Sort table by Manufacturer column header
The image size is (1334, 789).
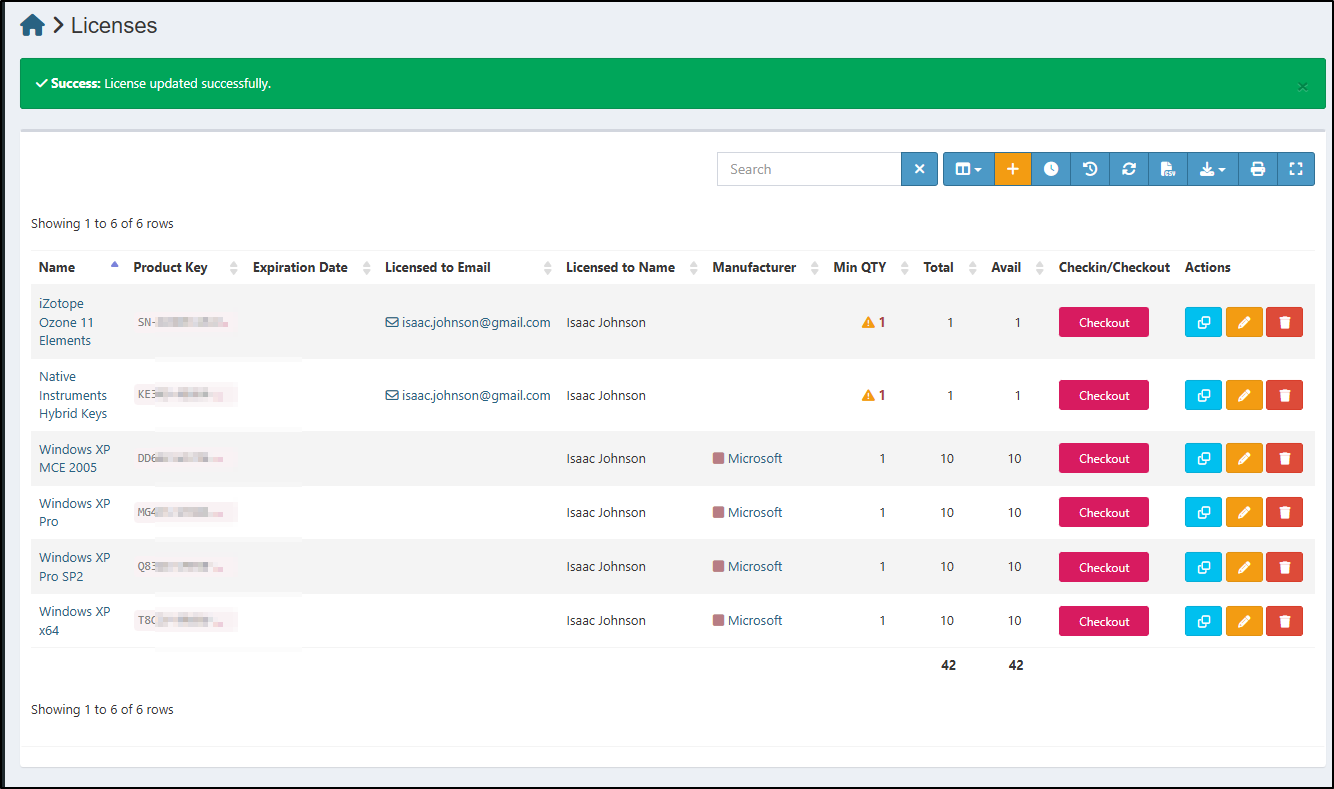coord(754,267)
